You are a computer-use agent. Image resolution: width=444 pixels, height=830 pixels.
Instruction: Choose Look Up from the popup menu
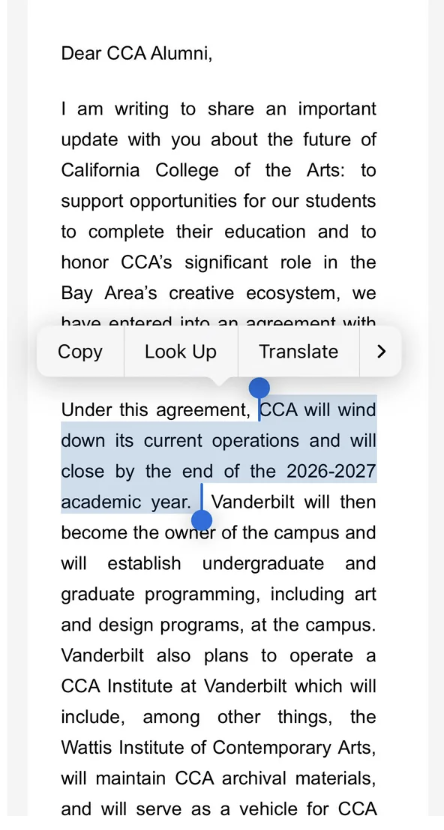[181, 351]
